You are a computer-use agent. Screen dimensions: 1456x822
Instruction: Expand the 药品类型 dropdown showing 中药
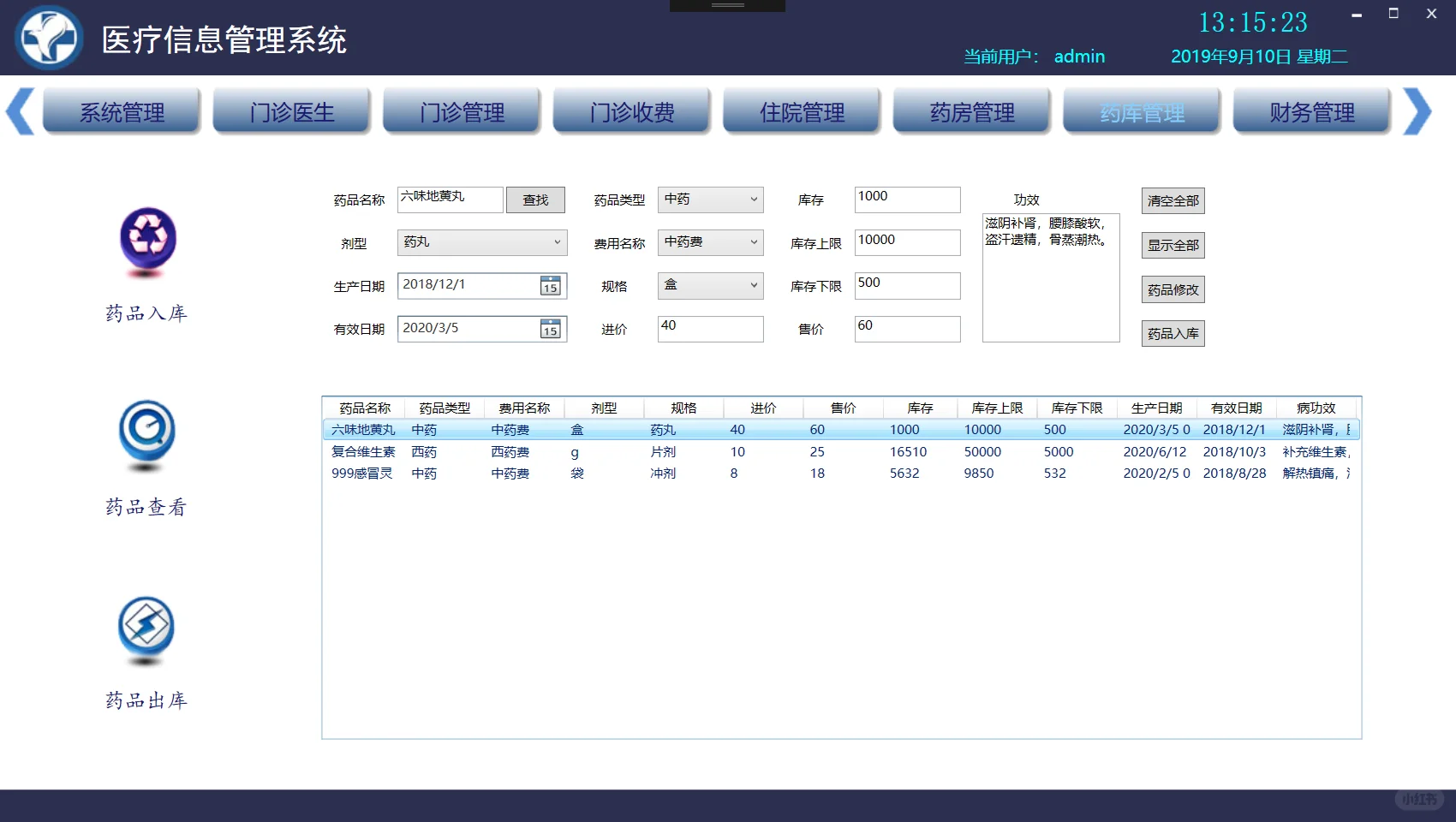(754, 200)
